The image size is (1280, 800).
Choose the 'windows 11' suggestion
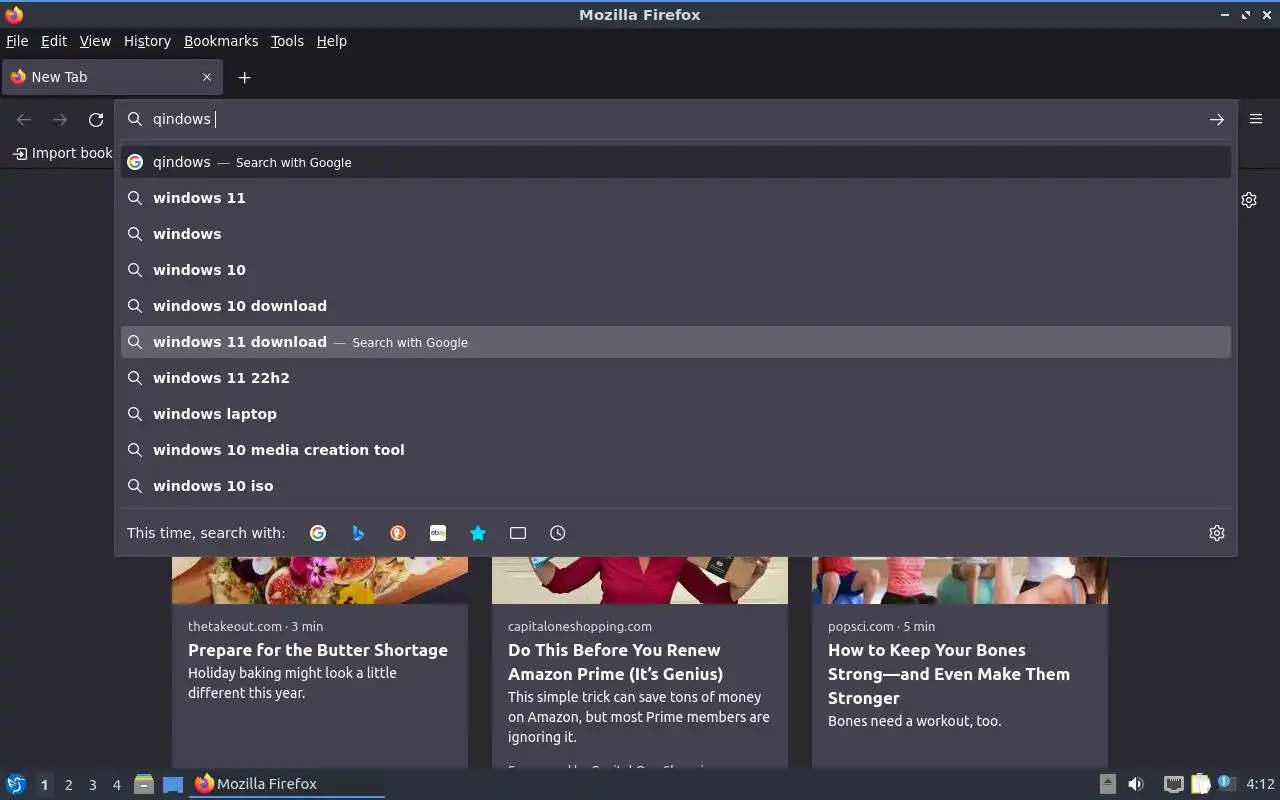(676, 198)
